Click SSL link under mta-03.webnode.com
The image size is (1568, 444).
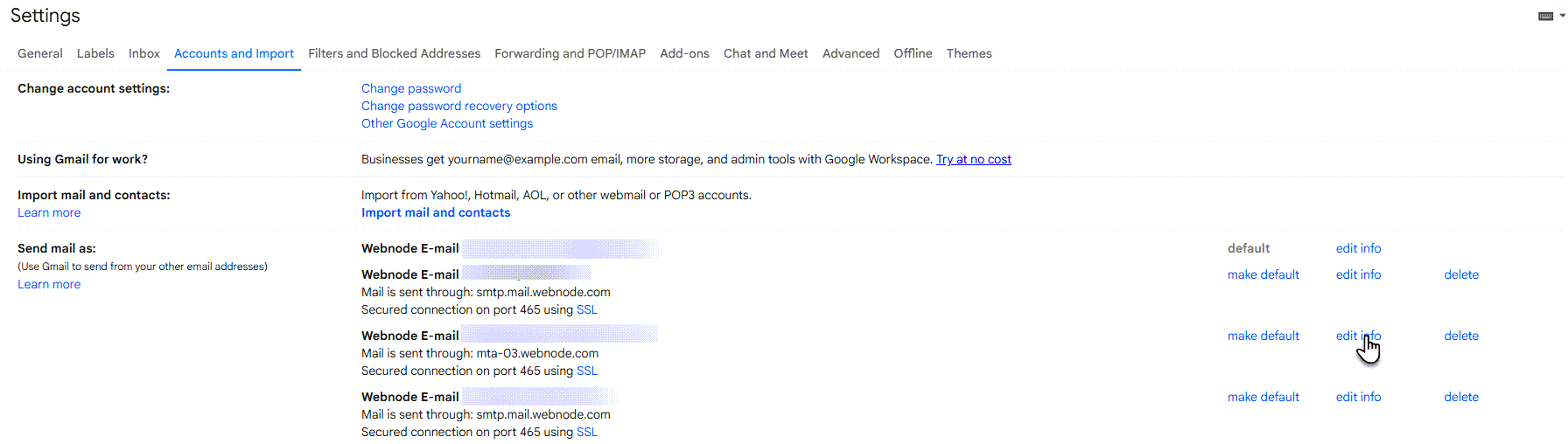tap(586, 371)
